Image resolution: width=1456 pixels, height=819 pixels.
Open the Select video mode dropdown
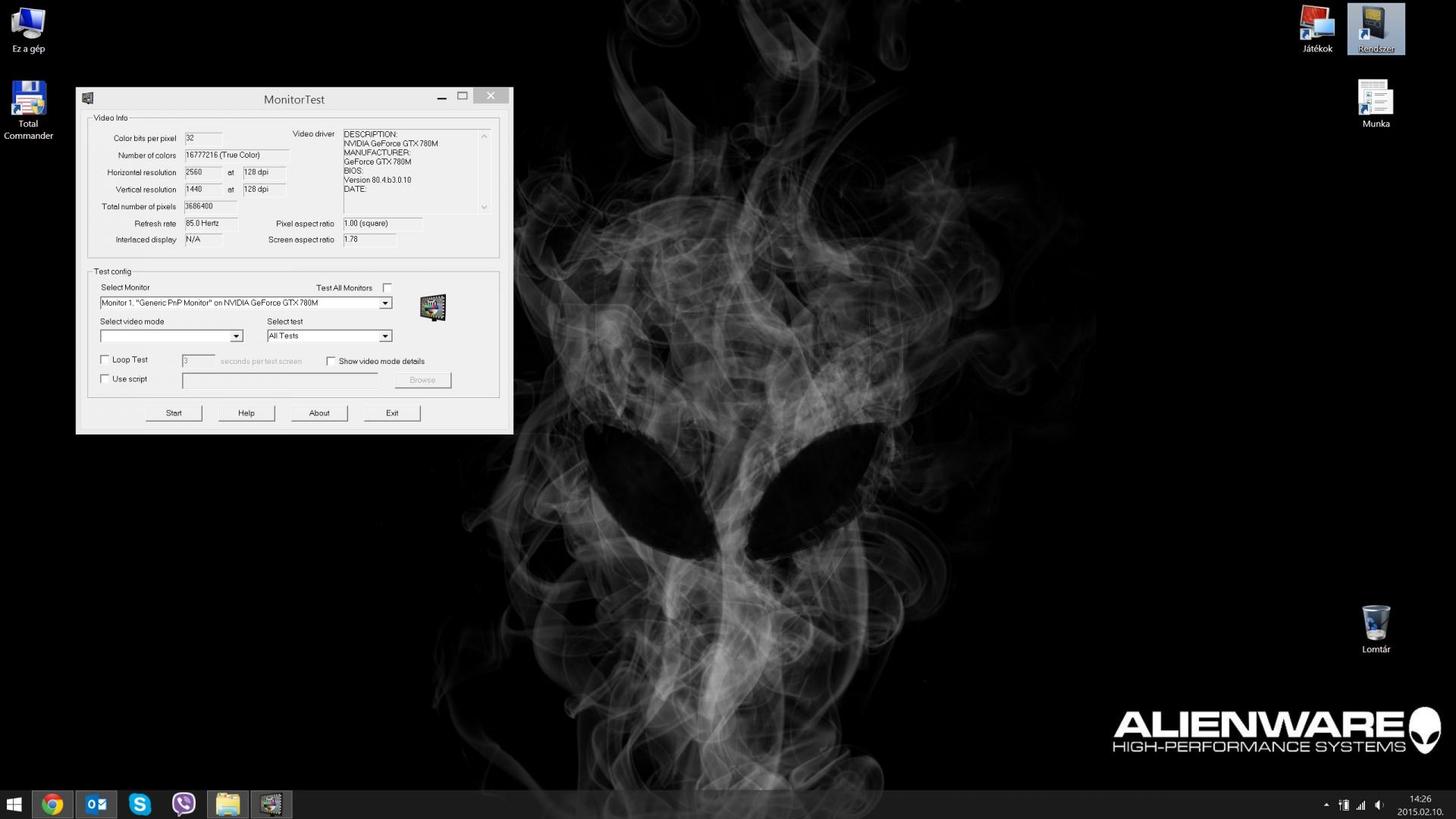tap(236, 336)
